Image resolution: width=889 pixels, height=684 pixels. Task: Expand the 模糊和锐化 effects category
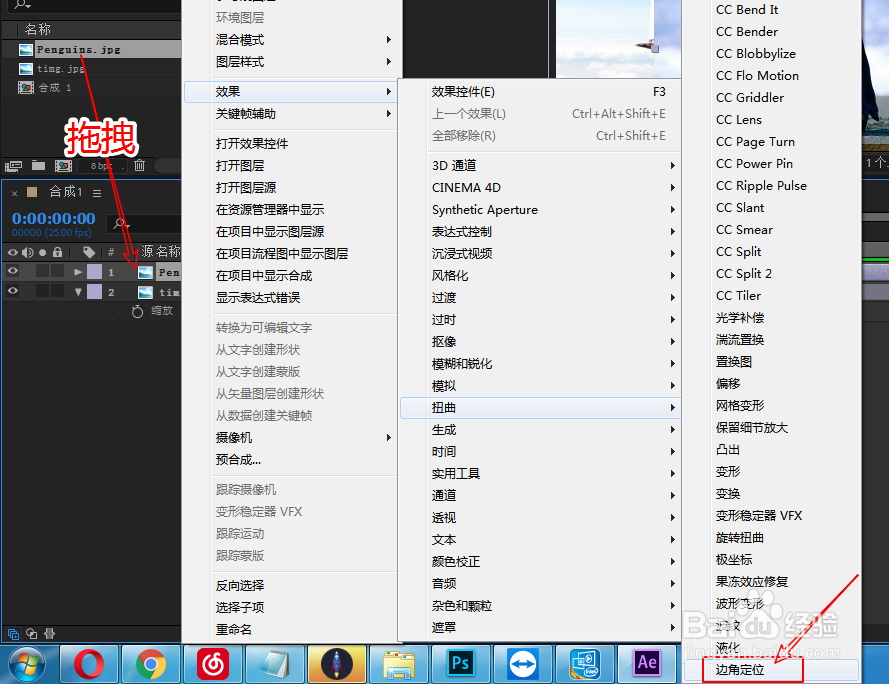click(540, 364)
